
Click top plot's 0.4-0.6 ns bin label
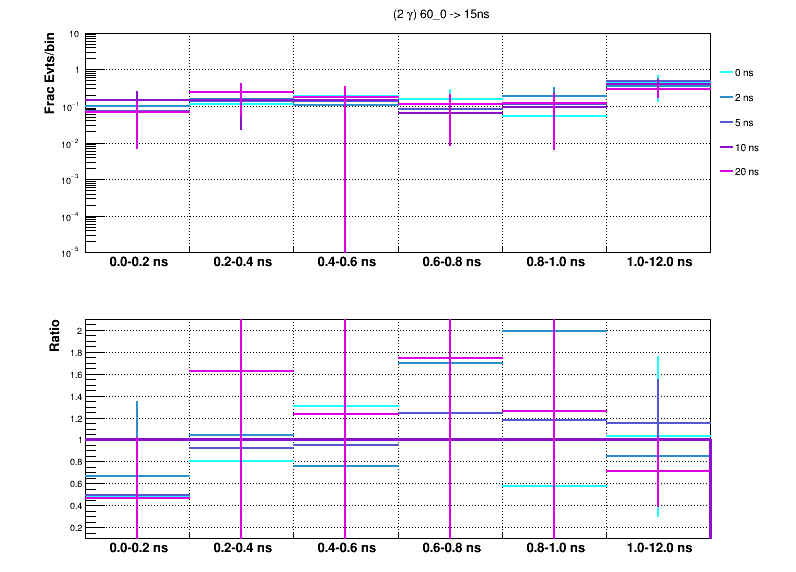(345, 262)
